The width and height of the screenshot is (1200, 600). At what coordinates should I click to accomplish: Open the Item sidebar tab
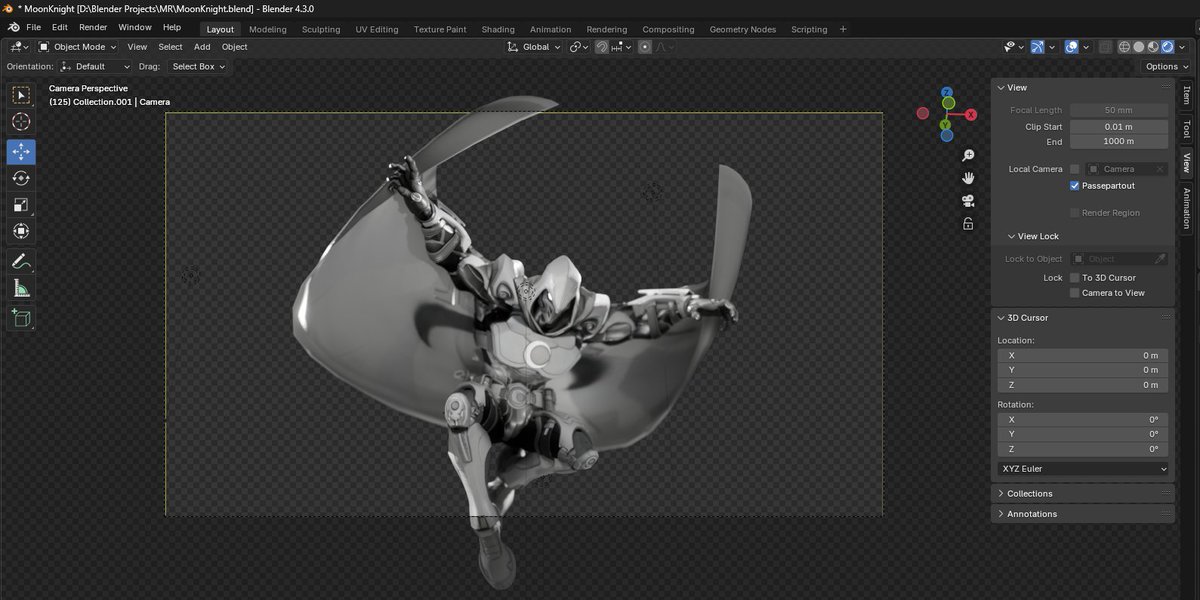1187,96
